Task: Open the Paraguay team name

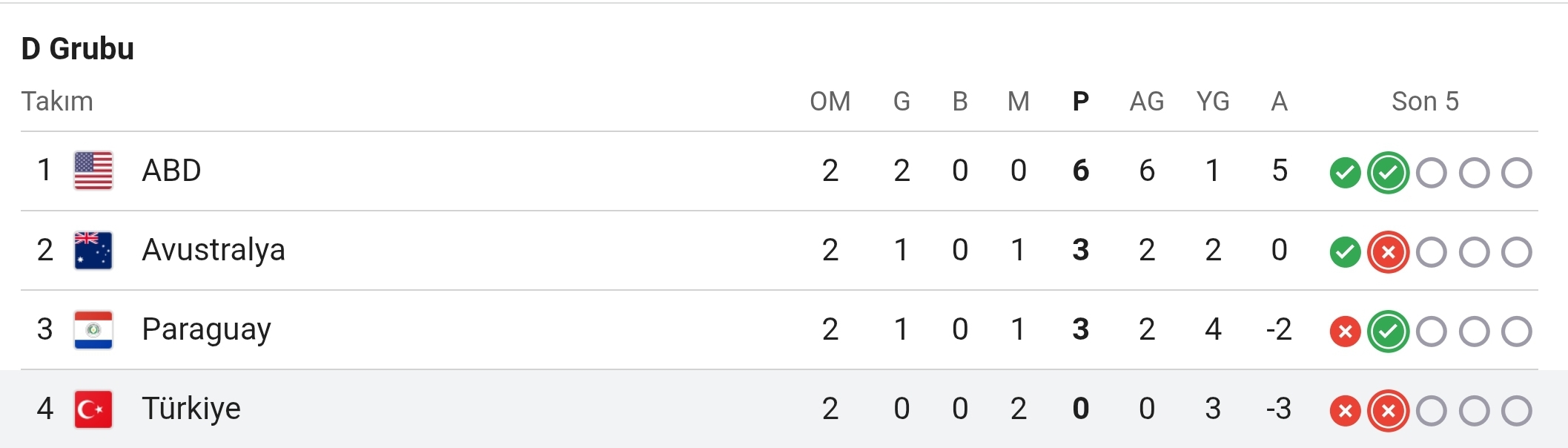Action: [x=206, y=330]
